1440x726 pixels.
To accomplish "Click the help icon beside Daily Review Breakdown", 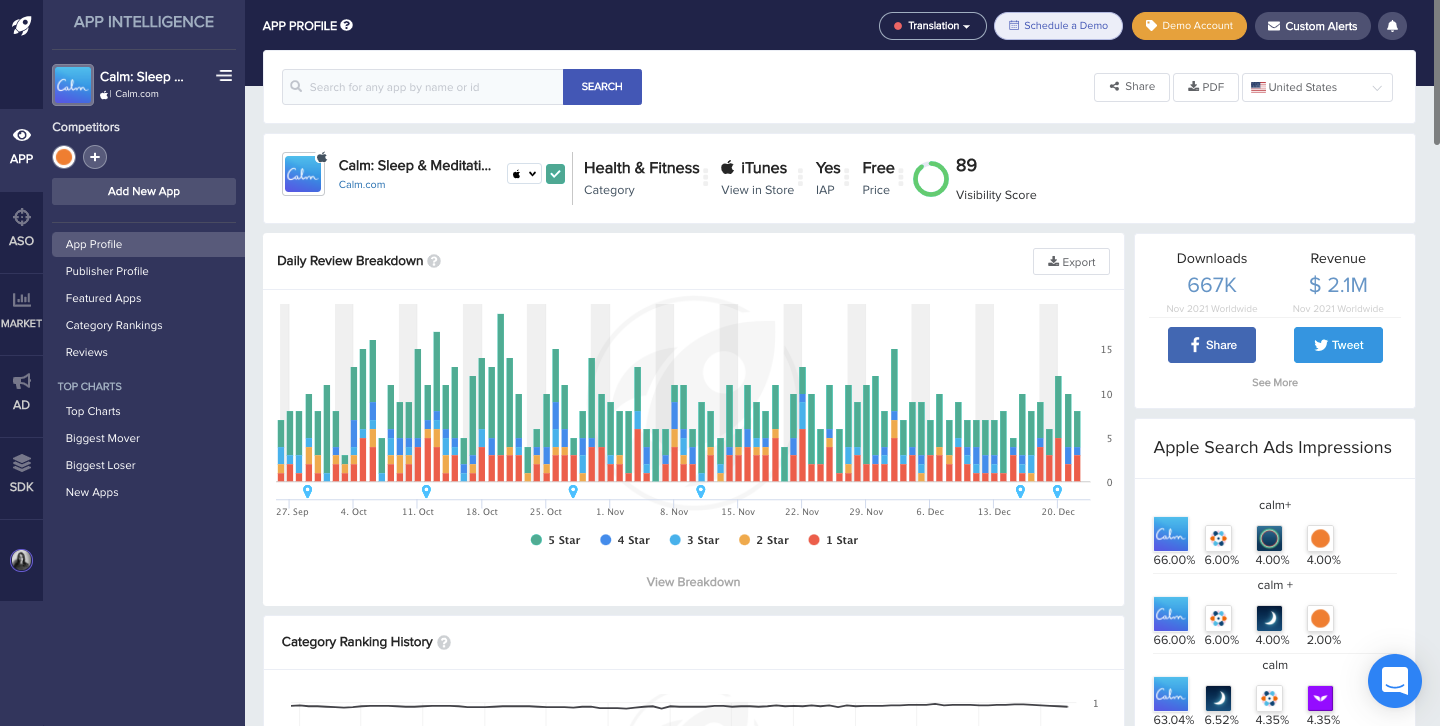I will point(434,261).
